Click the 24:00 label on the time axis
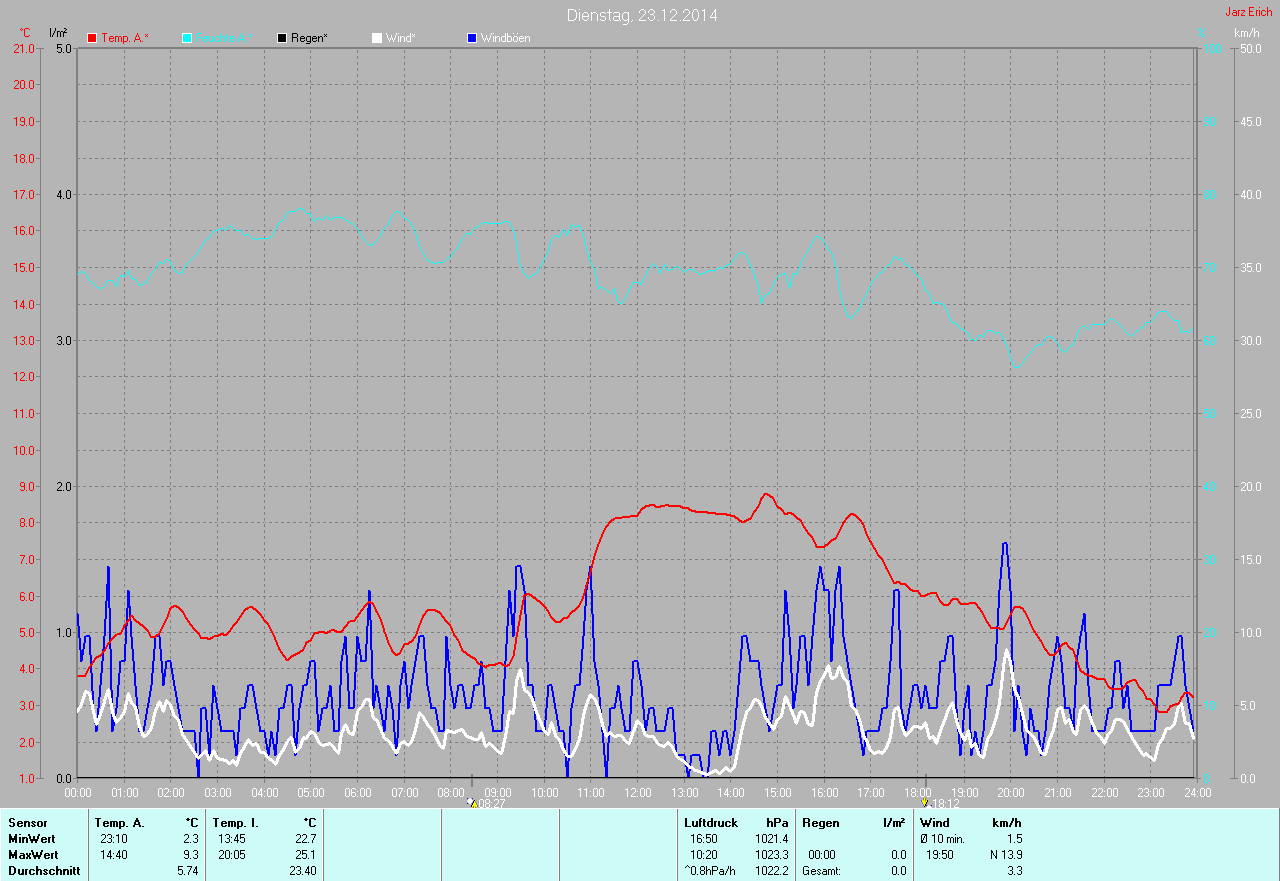The image size is (1280, 881). (x=1197, y=792)
